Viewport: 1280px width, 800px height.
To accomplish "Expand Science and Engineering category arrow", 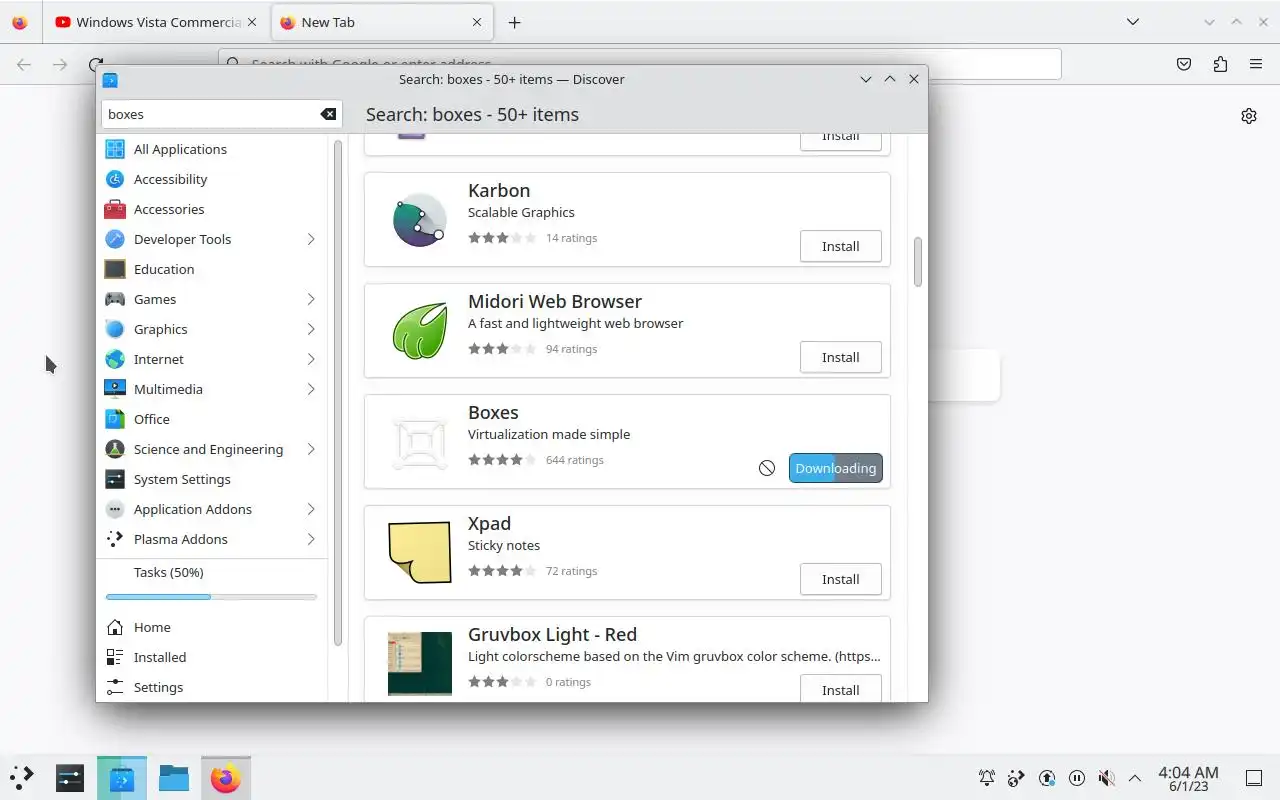I will tap(311, 449).
